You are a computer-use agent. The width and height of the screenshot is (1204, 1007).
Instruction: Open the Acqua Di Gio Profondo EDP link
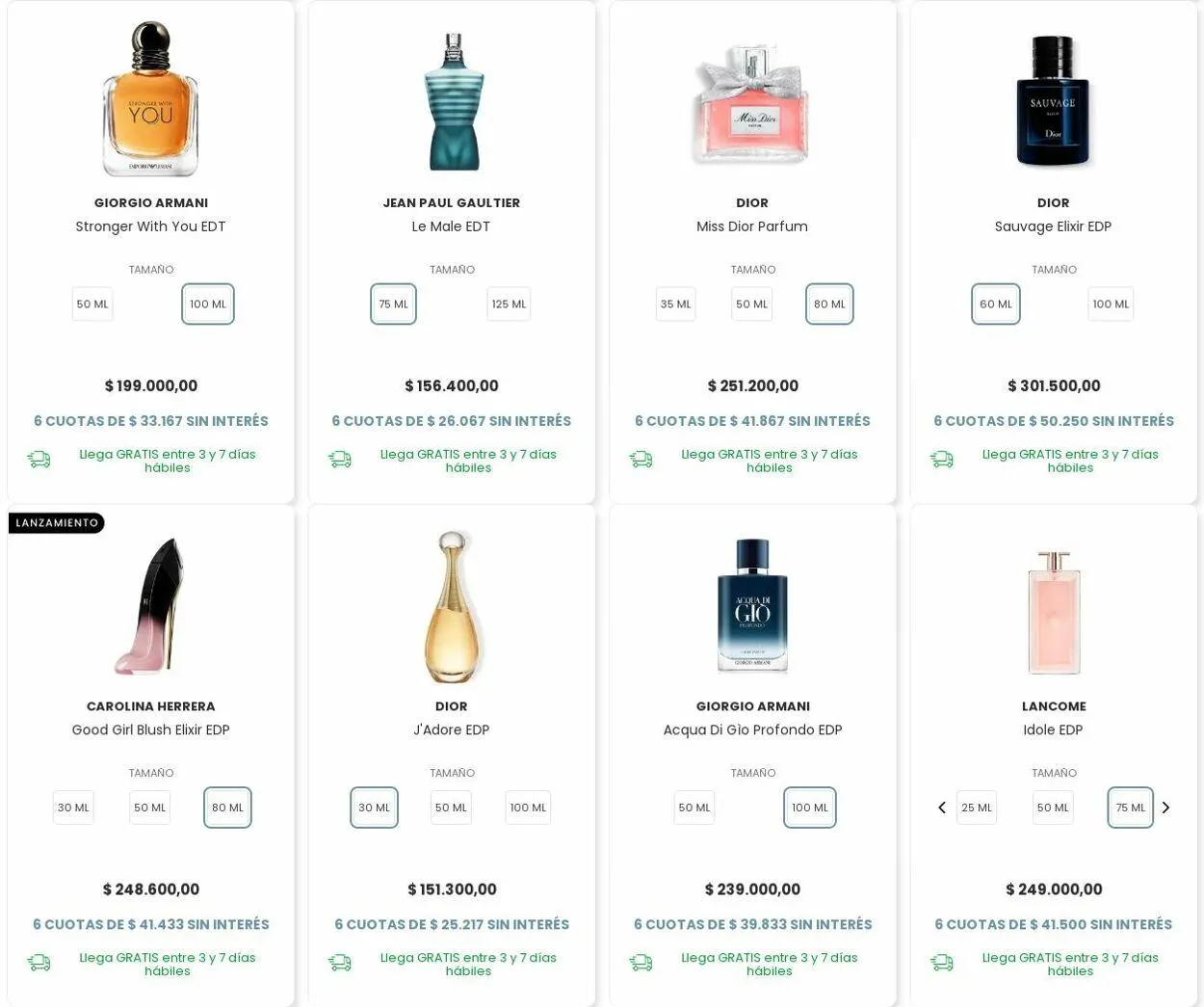point(752,730)
